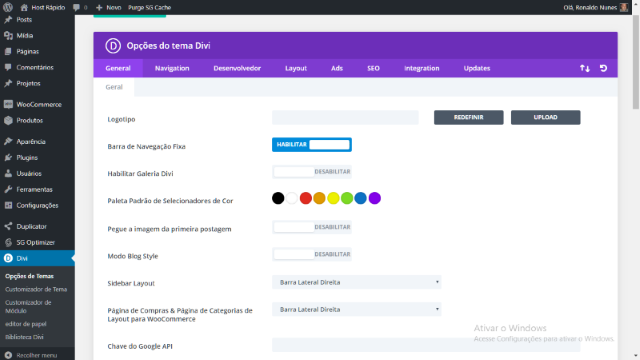
Task: Pick the yellow palette swatch
Action: 333,198
